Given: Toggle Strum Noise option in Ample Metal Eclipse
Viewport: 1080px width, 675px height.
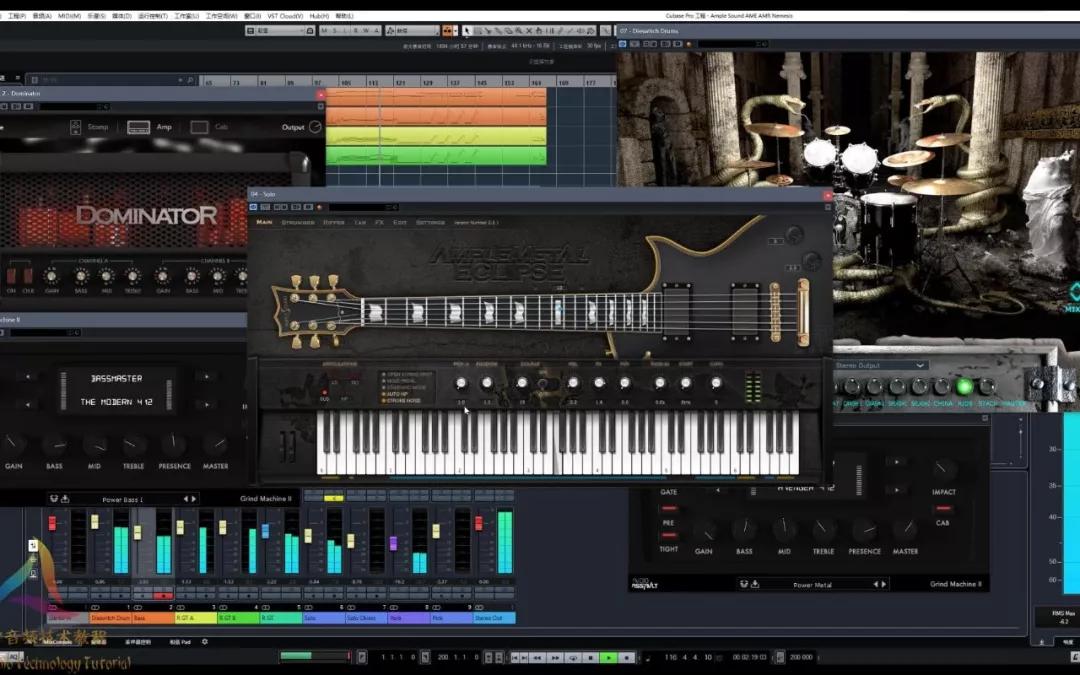Looking at the screenshot, I should 401,400.
